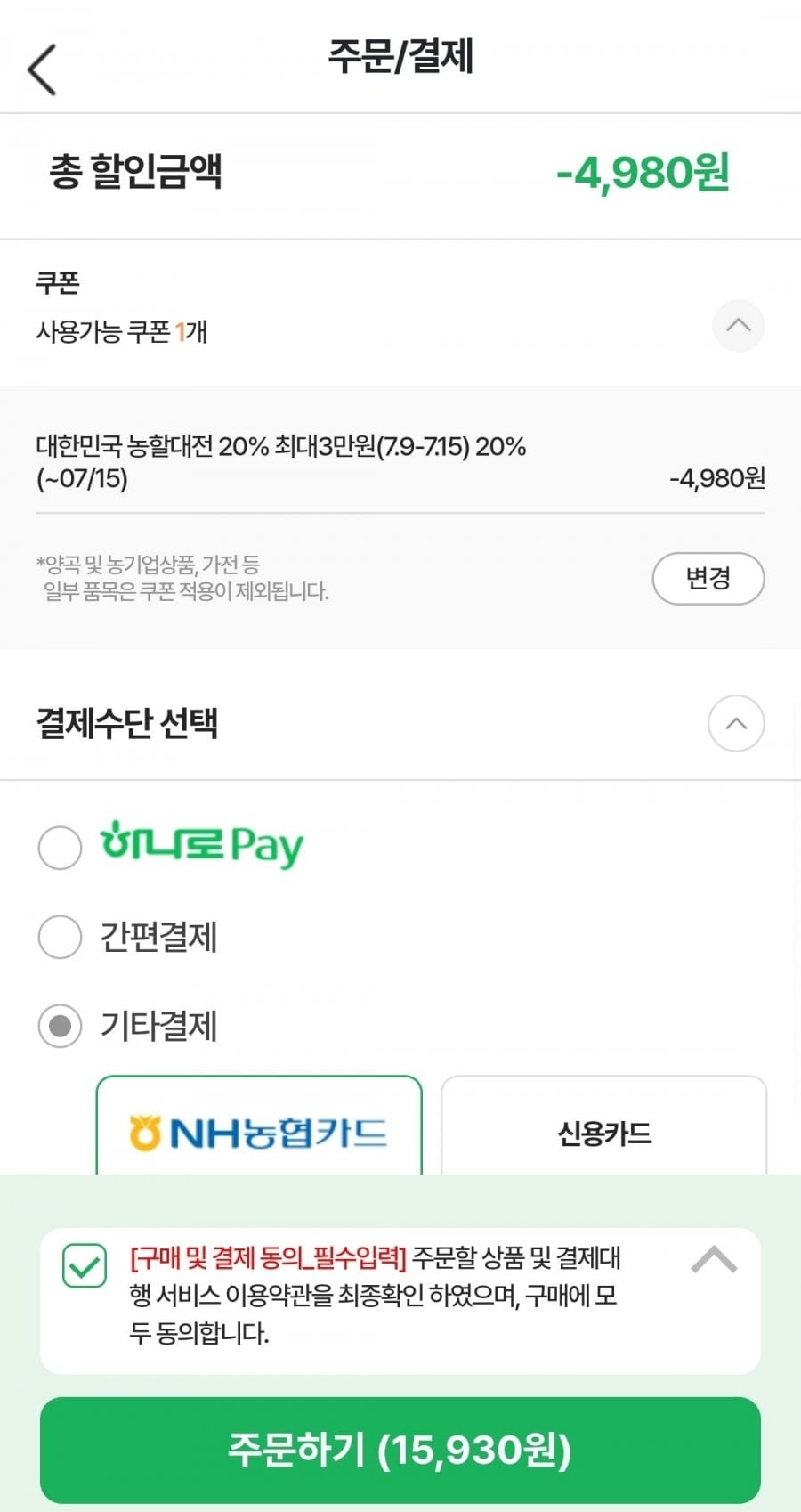This screenshot has width=801, height=1512.
Task: Click the 결제수단 선택 heading
Action: (126, 723)
